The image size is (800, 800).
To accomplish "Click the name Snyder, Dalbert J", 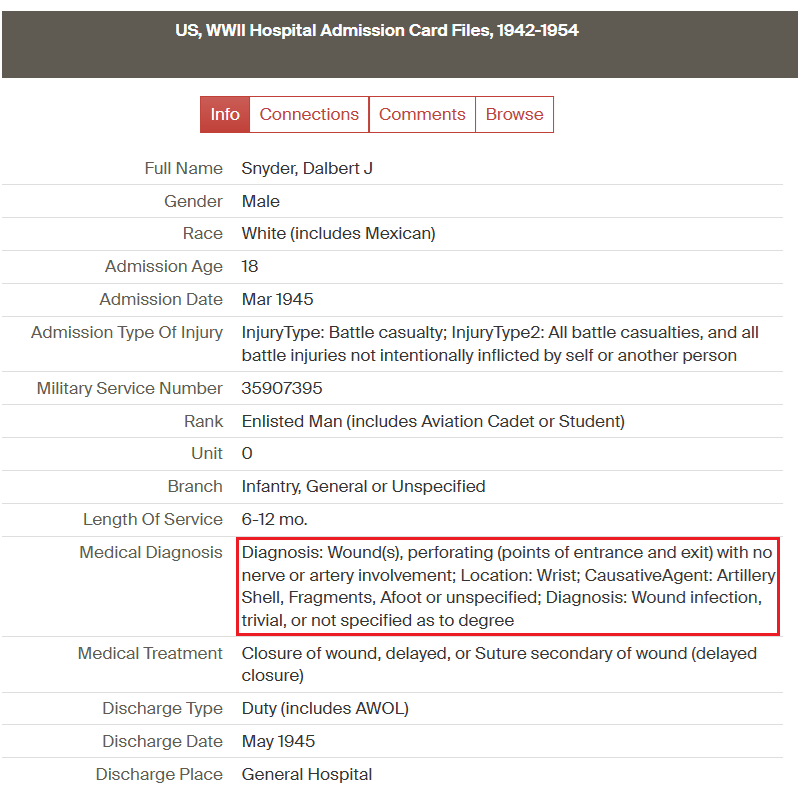I will (x=307, y=168).
